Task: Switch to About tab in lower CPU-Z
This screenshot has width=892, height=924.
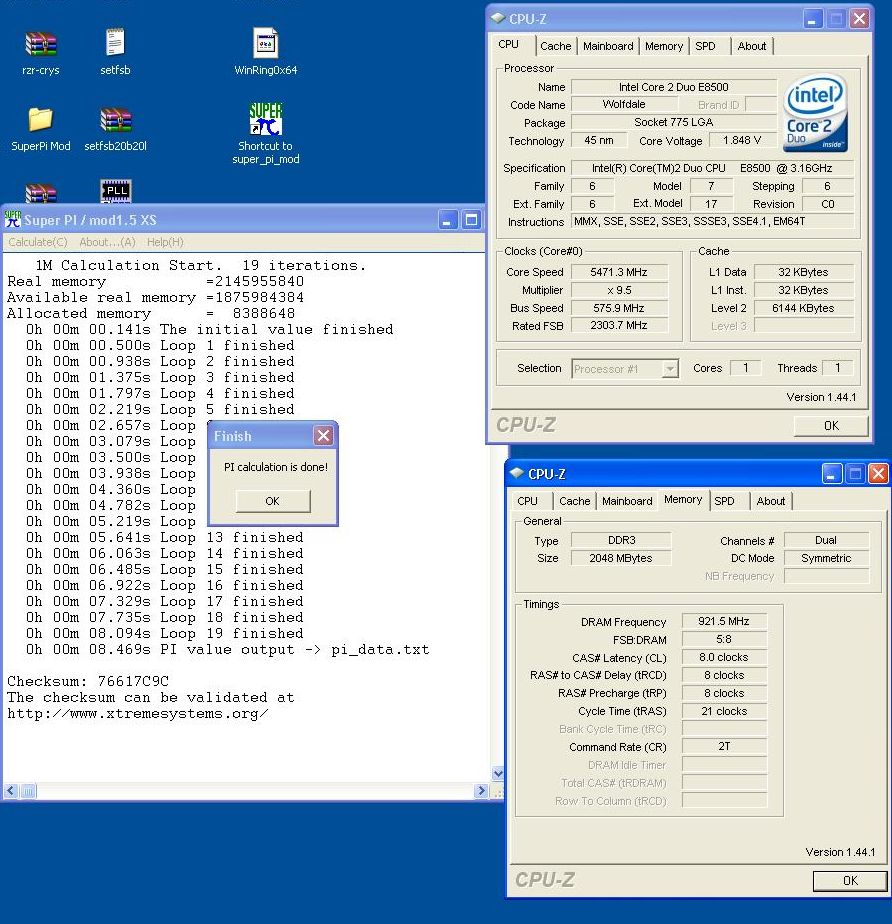Action: point(771,501)
